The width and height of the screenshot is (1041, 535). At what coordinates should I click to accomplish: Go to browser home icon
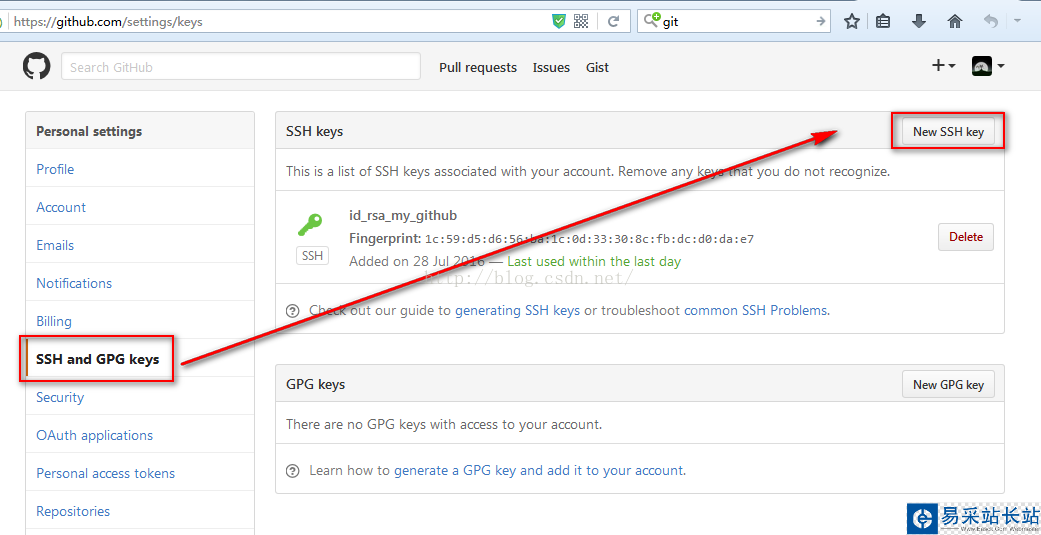pyautogui.click(x=955, y=21)
